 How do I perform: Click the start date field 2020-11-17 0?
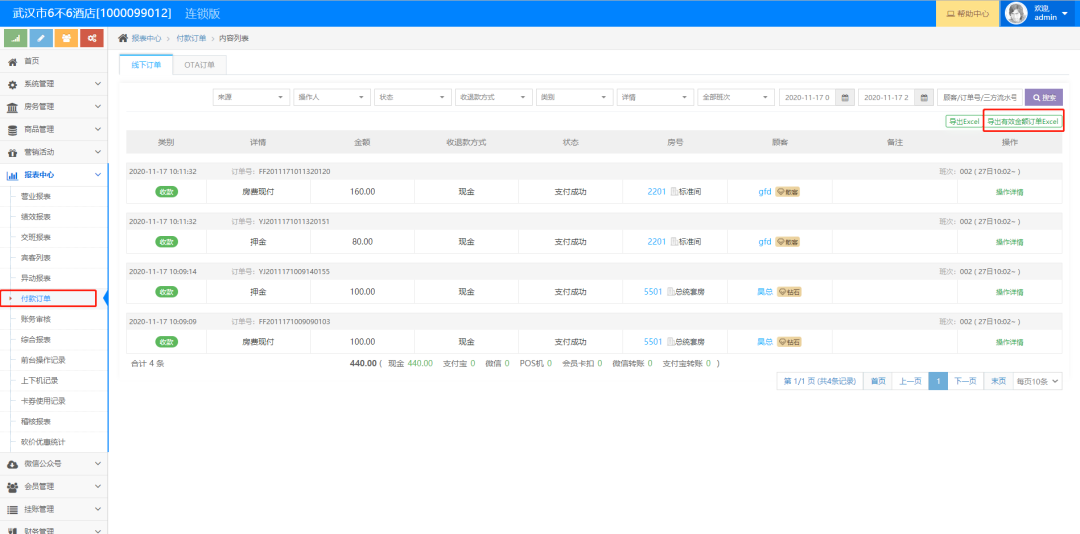(808, 98)
